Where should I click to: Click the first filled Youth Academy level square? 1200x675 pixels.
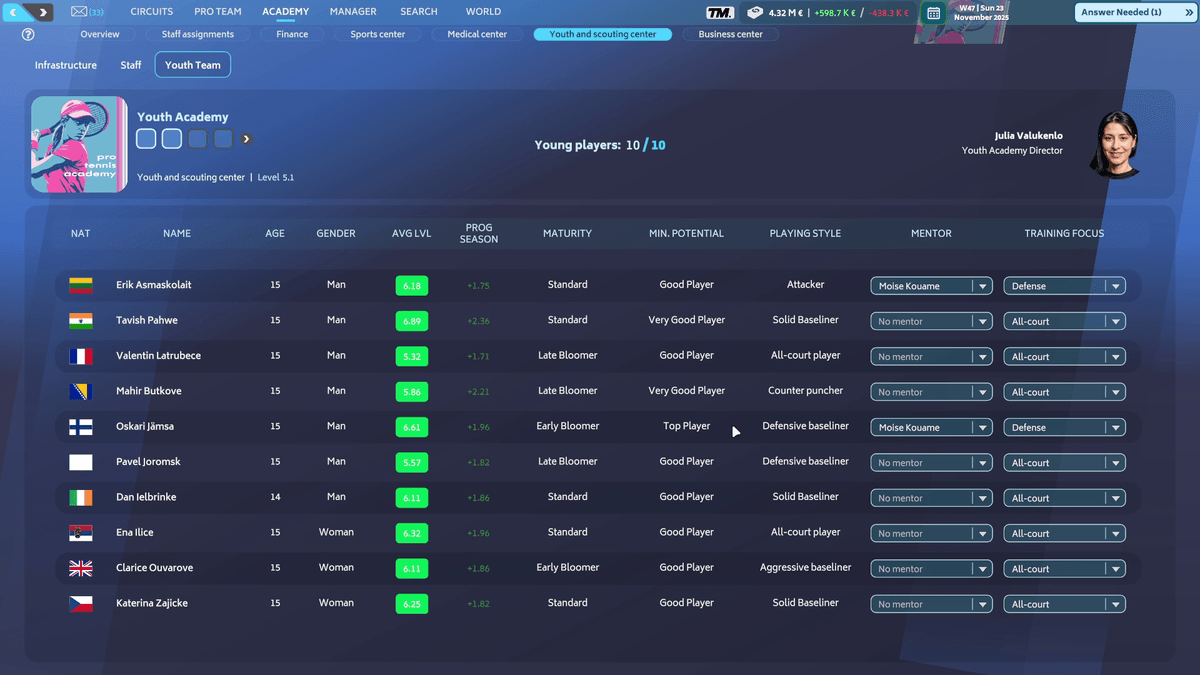[146, 139]
